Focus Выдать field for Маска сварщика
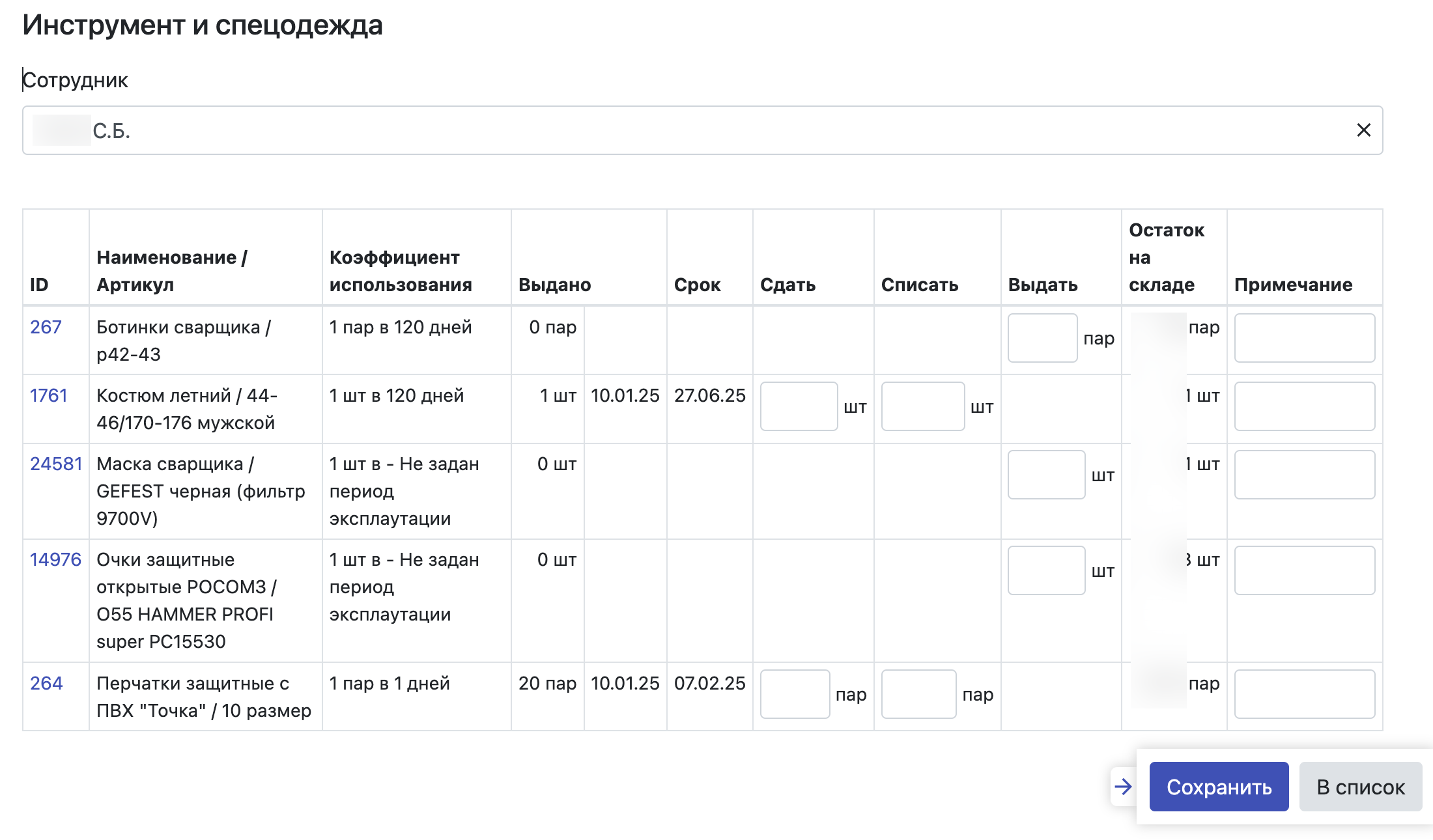Screen dimensions: 1433x840 1046,475
